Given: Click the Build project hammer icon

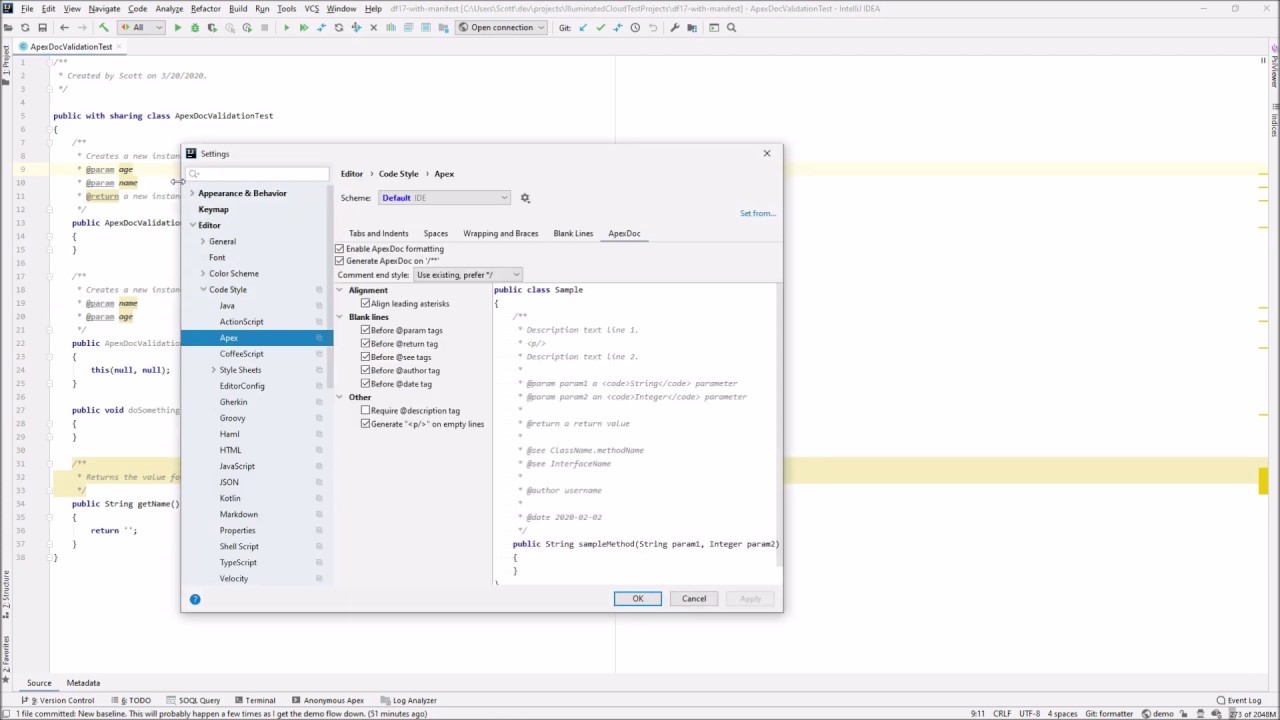Looking at the screenshot, I should [x=104, y=28].
